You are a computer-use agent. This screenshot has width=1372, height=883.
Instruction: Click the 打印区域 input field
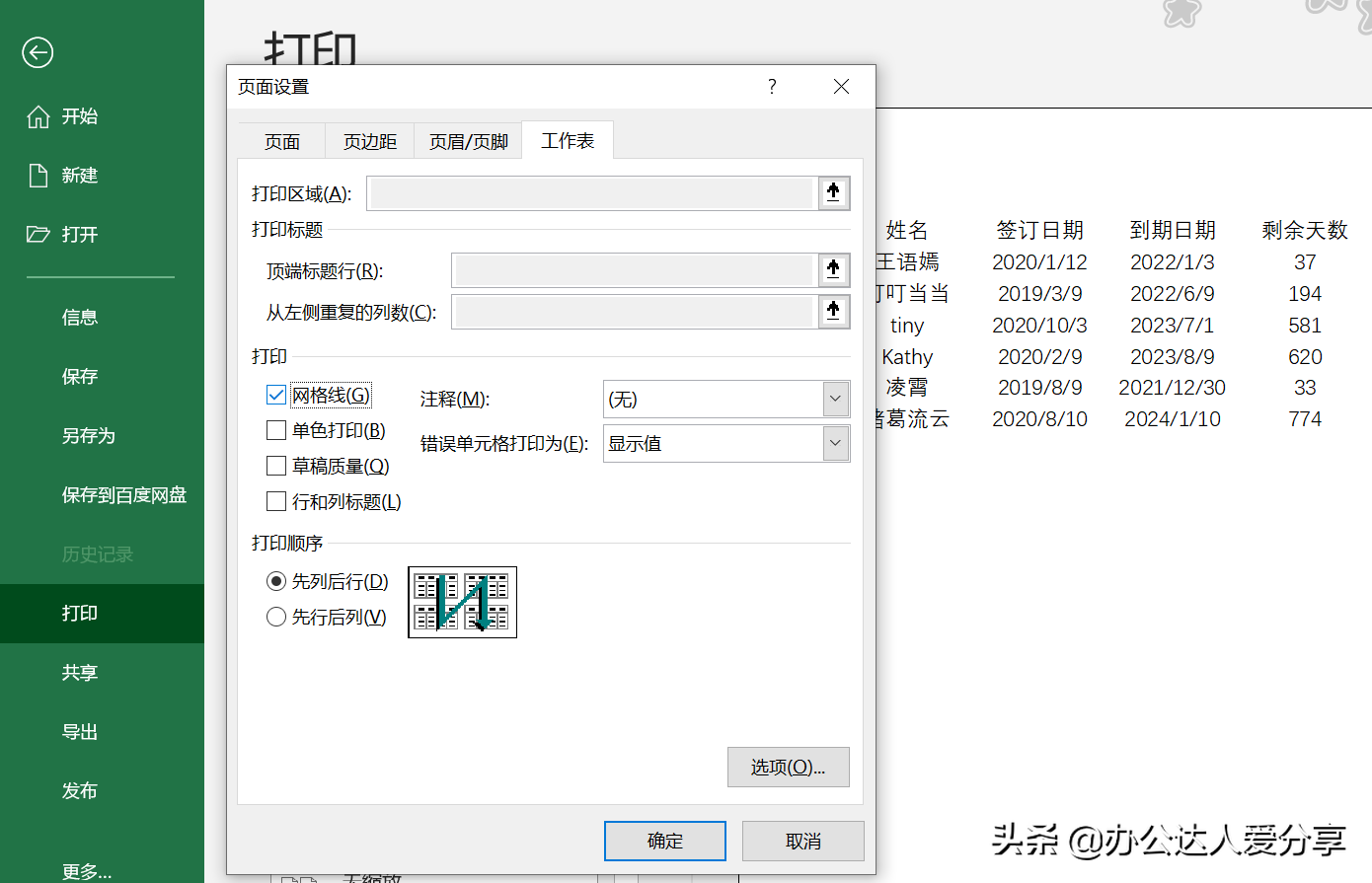(592, 193)
